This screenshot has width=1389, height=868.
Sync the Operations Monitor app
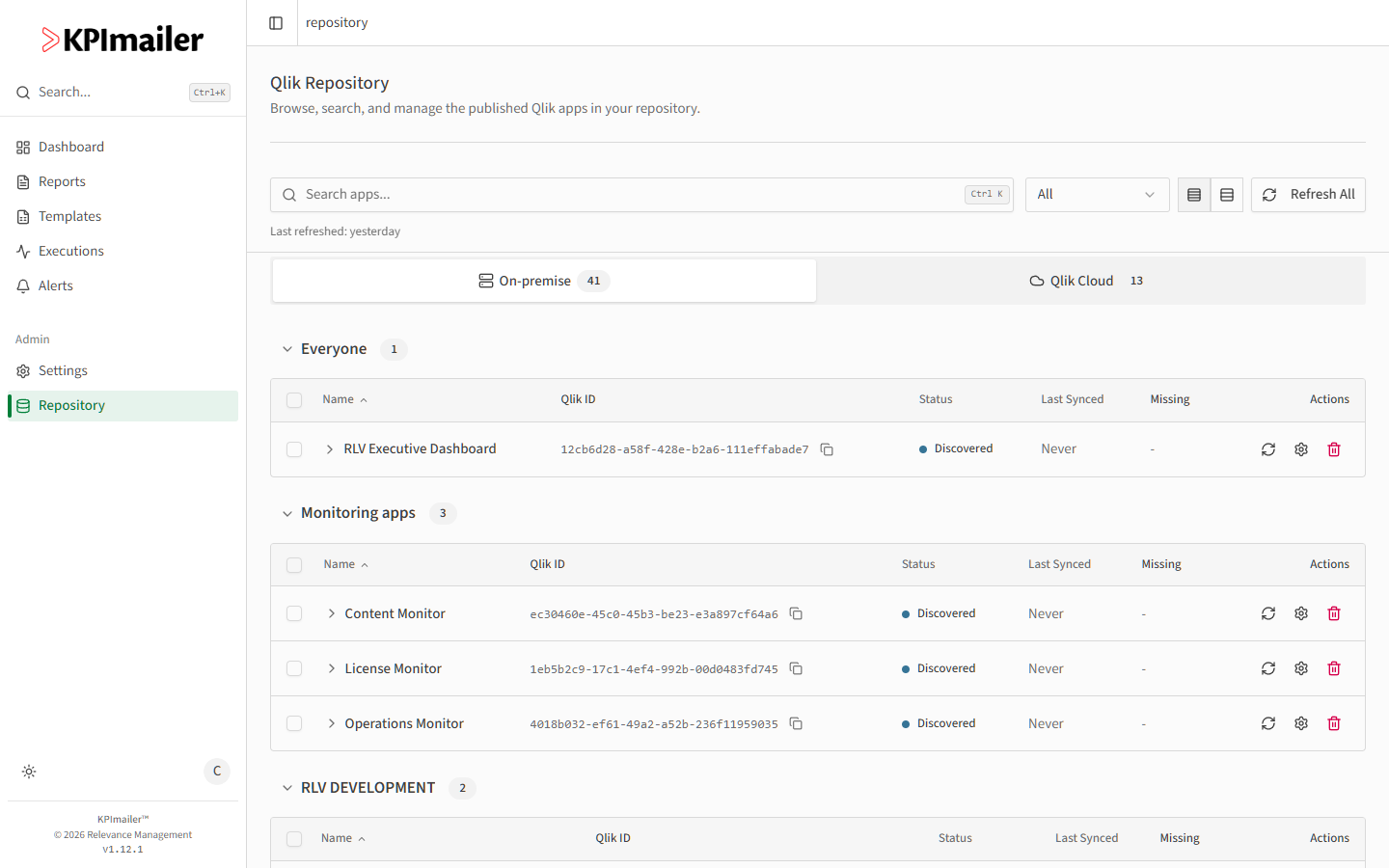coord(1268,723)
